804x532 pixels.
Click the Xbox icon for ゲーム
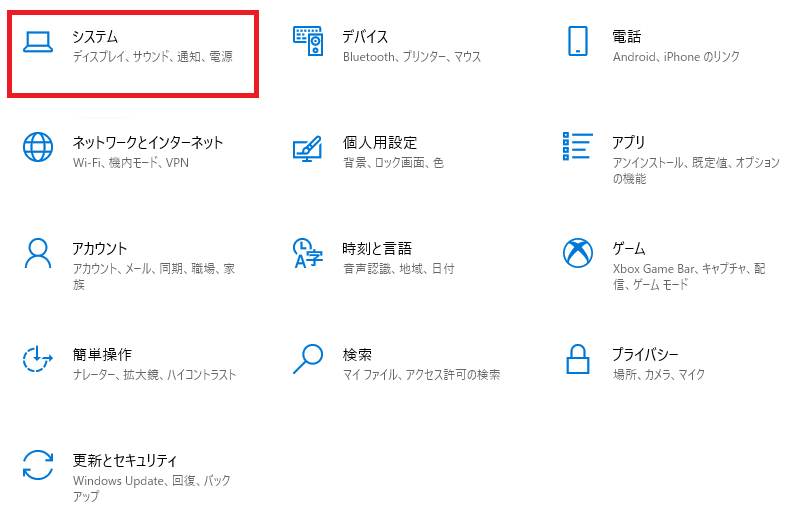click(x=578, y=253)
